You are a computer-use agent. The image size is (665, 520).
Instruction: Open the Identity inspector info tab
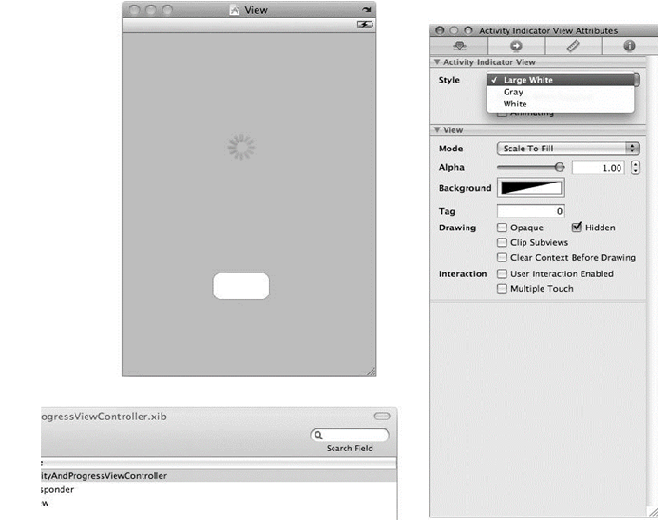click(x=627, y=46)
